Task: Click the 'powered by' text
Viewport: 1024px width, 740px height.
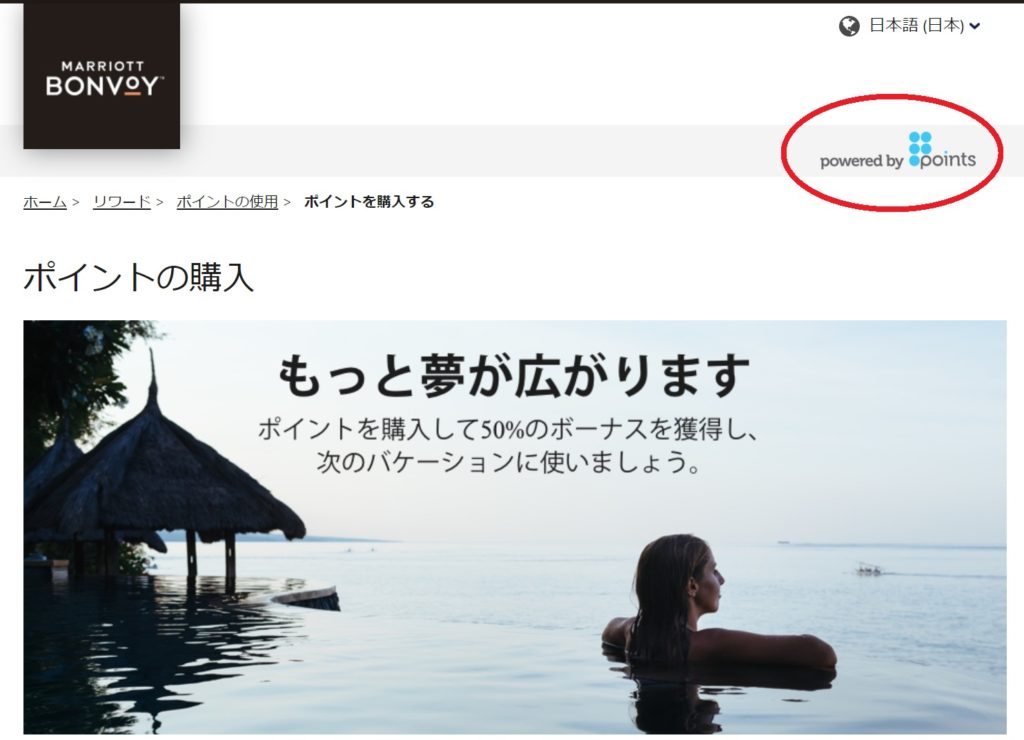Action: click(x=861, y=161)
